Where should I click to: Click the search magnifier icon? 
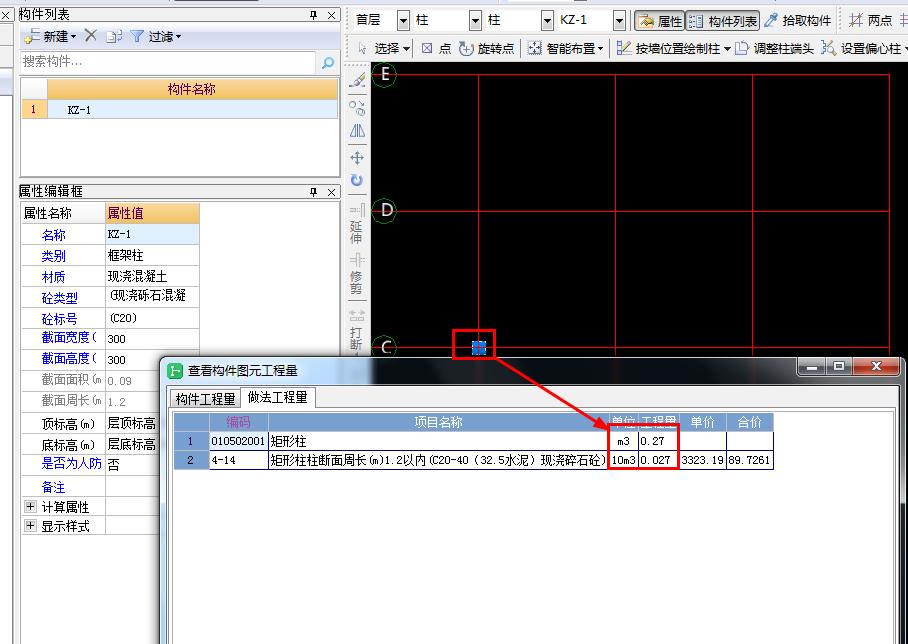328,62
